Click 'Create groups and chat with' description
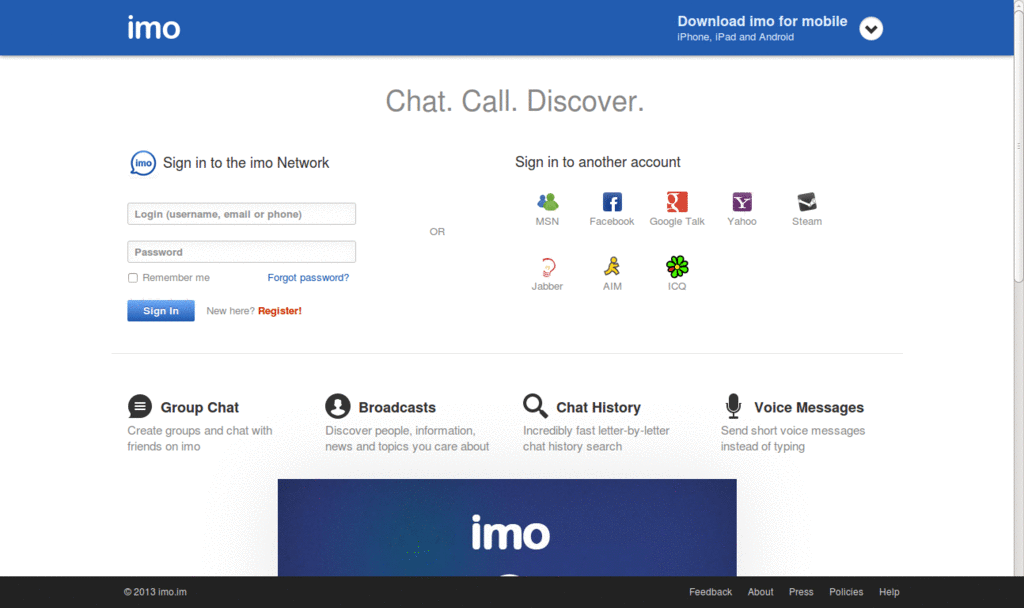 [200, 431]
